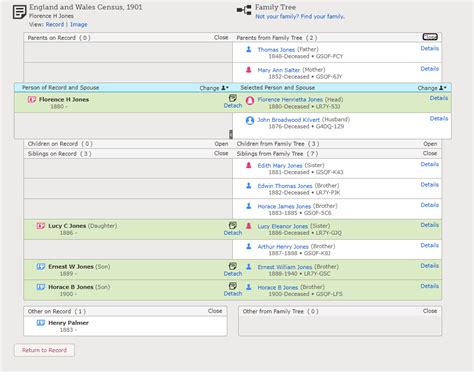Switch to Record view
Image resolution: width=474 pixels, height=380 pixels.
click(x=55, y=24)
